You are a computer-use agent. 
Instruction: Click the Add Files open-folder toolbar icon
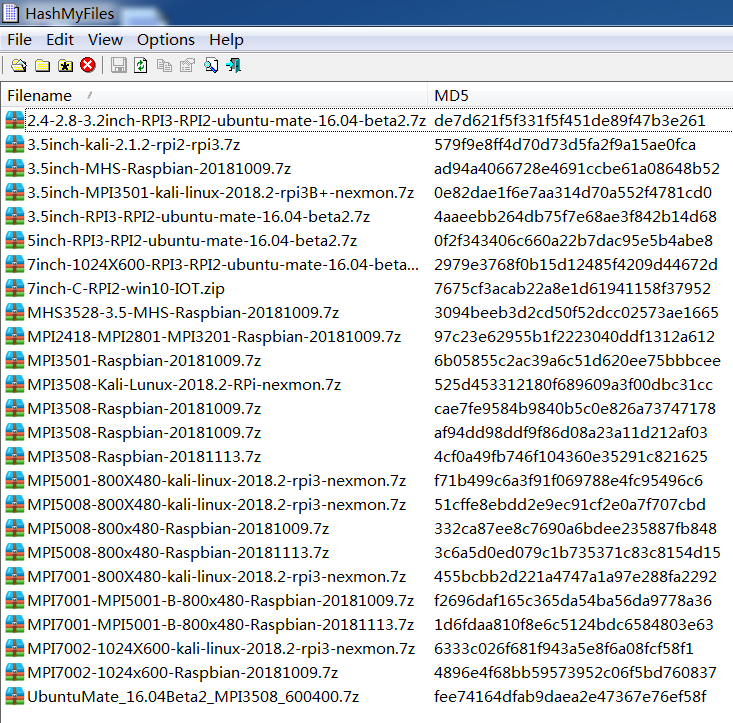tap(18, 66)
